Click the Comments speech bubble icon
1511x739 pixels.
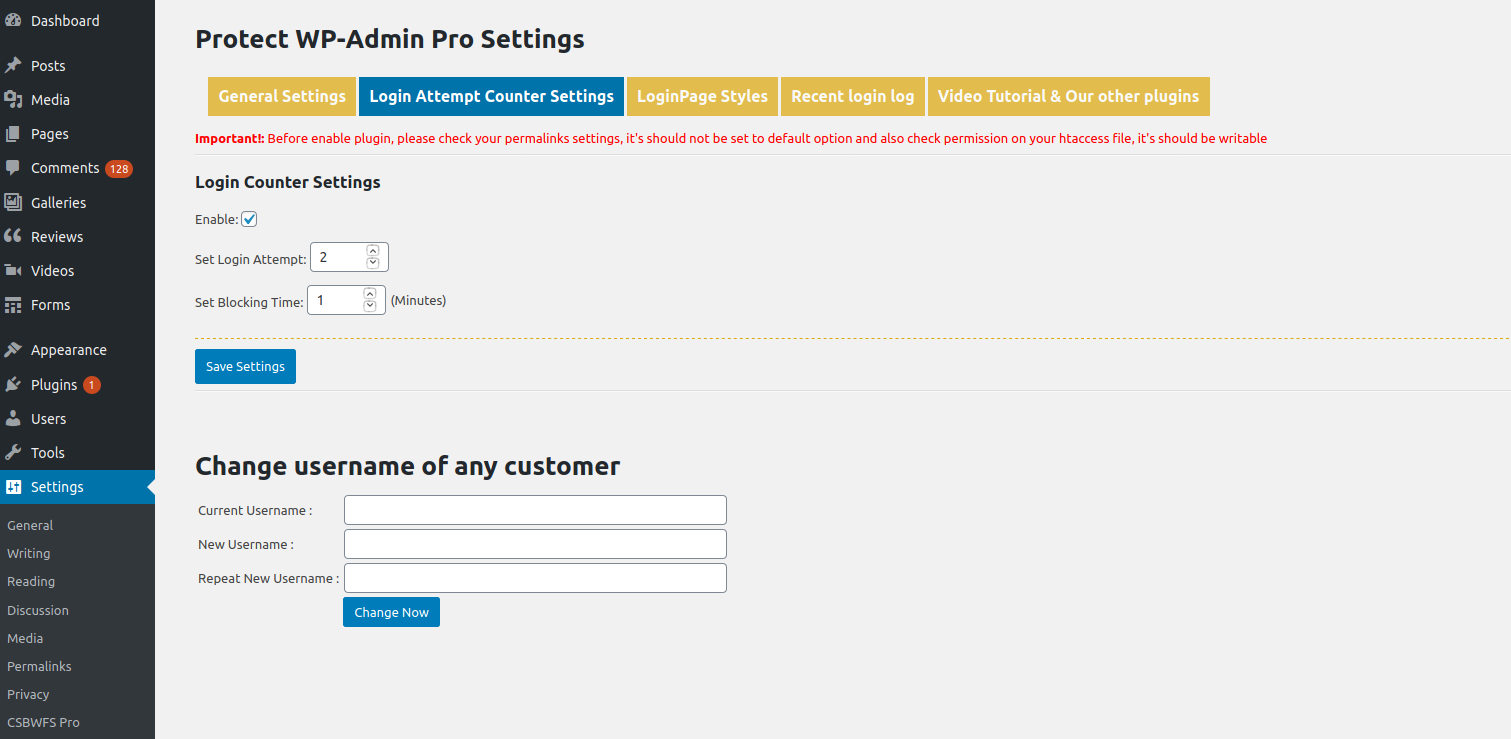click(13, 168)
